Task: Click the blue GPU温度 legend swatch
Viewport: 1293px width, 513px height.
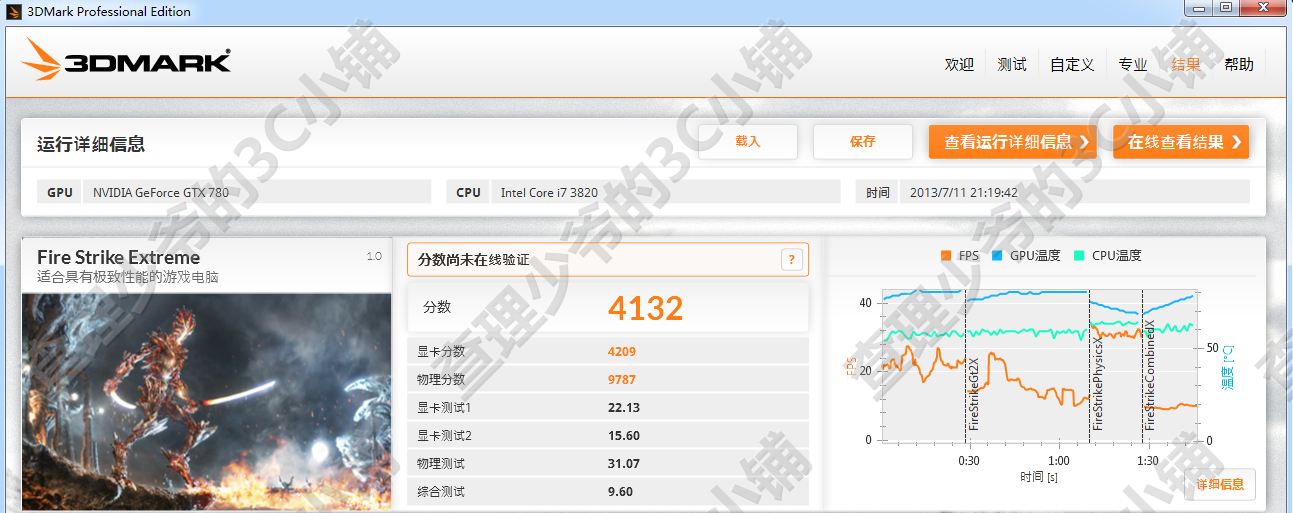Action: pyautogui.click(x=997, y=256)
